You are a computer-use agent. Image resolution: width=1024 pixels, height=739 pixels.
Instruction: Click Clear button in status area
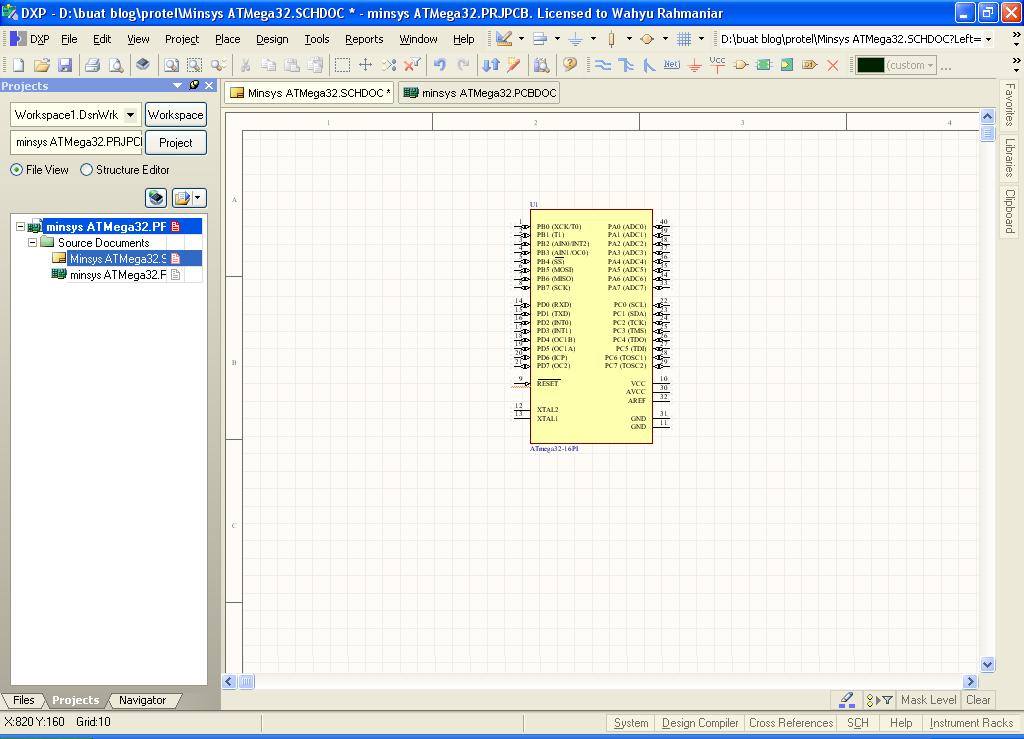(x=978, y=700)
